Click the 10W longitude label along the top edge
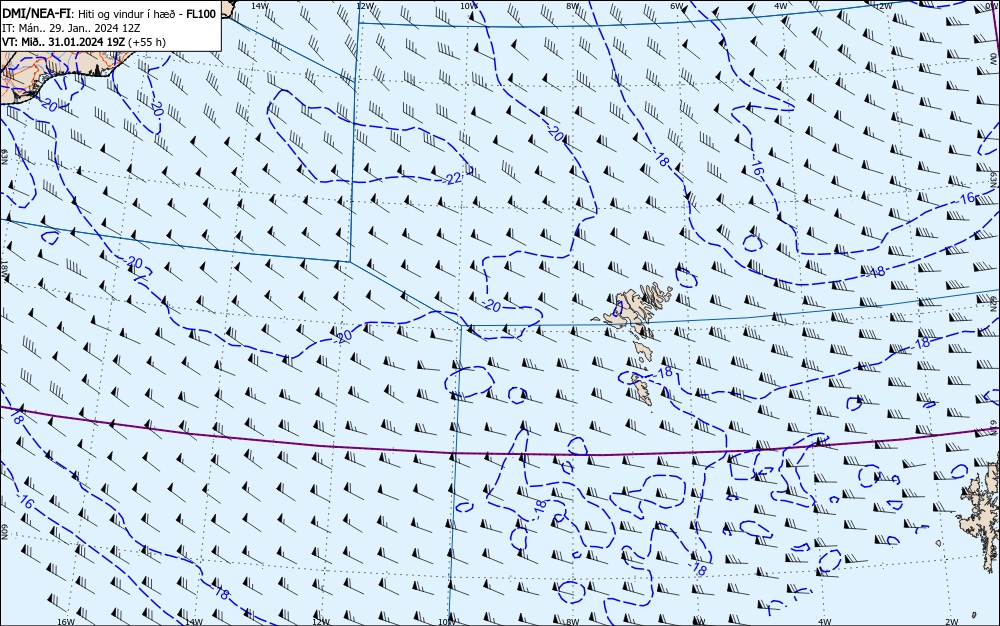This screenshot has height=626, width=1000. coord(468,5)
